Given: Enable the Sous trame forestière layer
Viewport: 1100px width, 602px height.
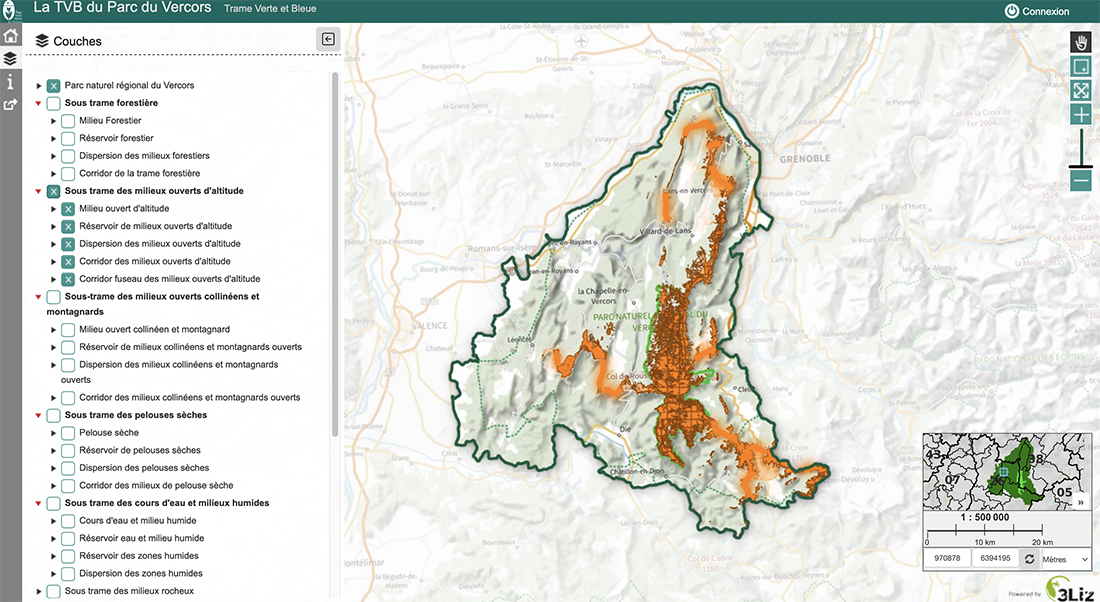Looking at the screenshot, I should tap(52, 102).
